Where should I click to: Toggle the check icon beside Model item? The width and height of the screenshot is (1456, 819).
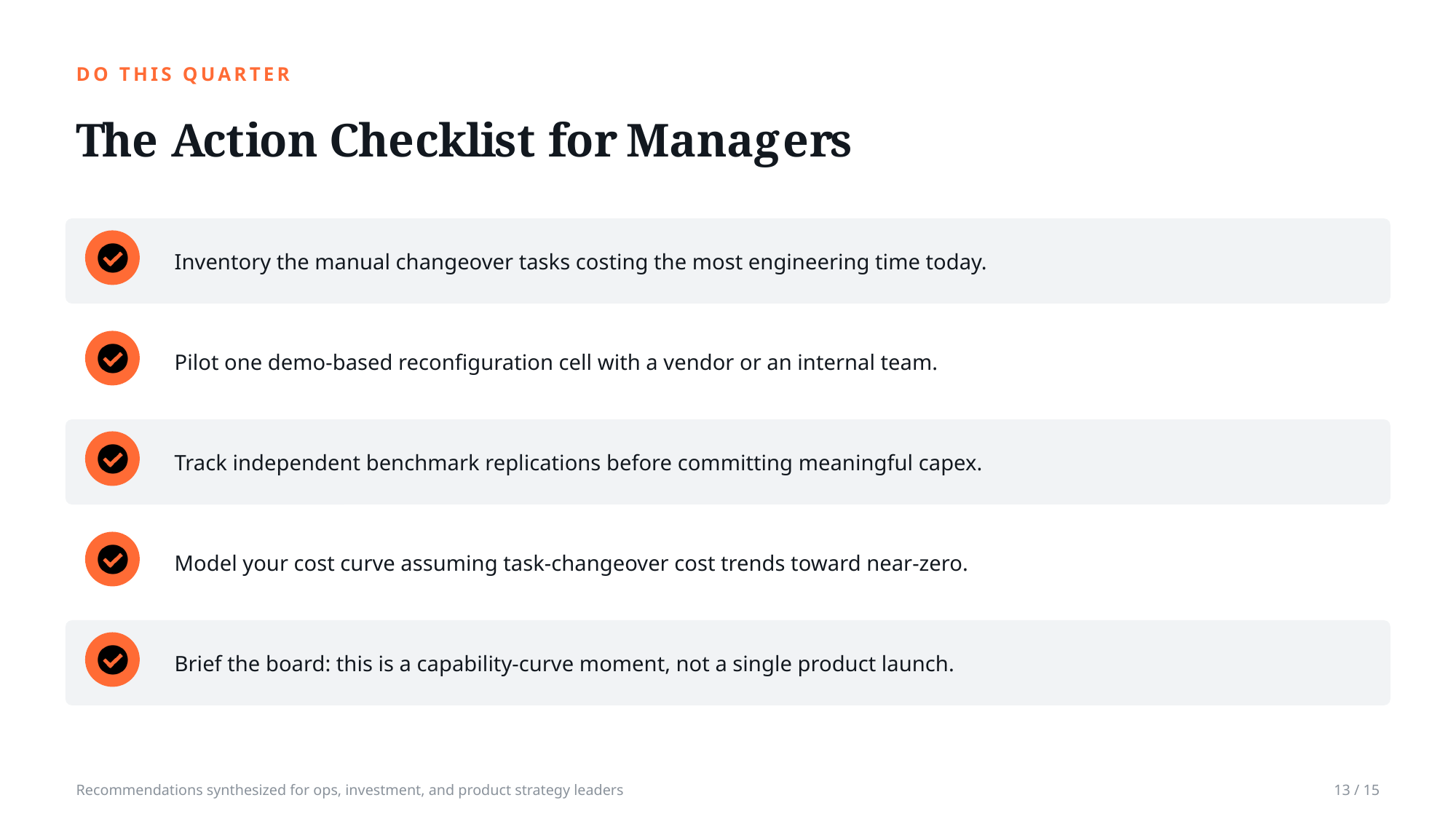[x=112, y=559]
